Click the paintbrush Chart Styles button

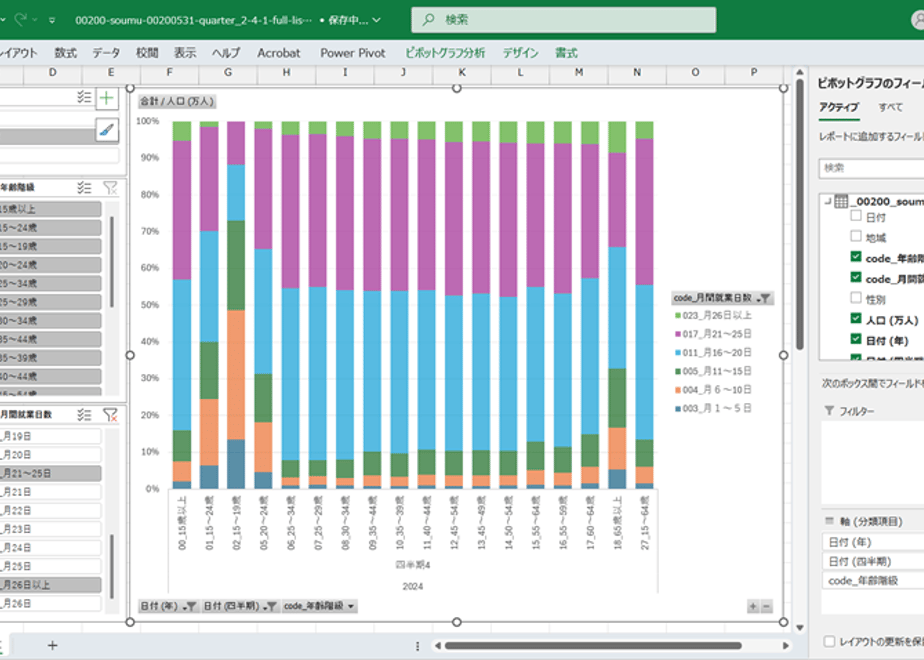107,130
